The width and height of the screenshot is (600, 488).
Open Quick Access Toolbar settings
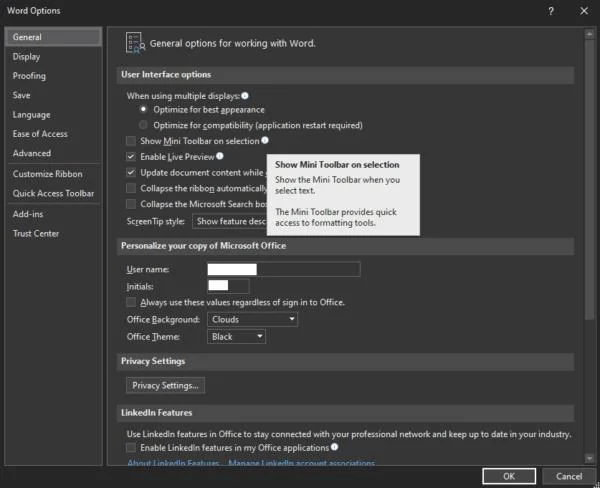(x=53, y=193)
